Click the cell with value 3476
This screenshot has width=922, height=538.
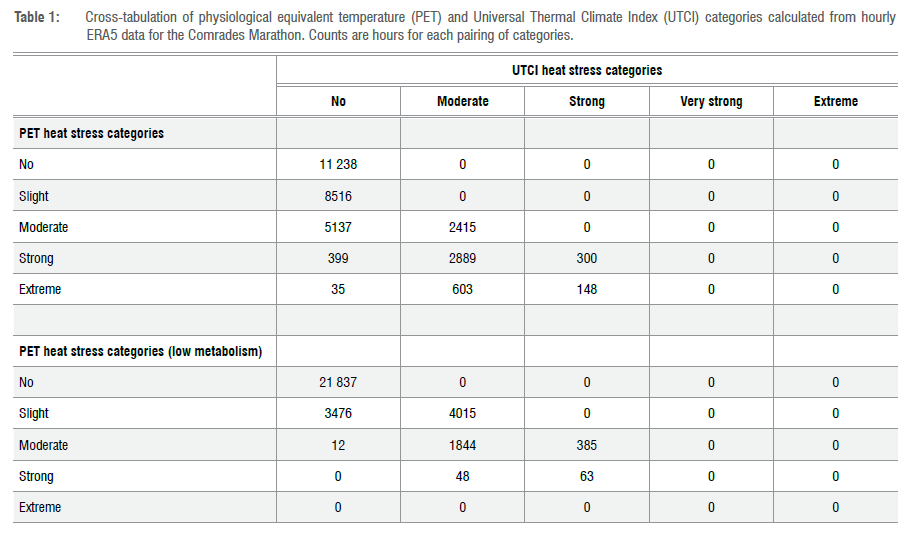pos(338,413)
